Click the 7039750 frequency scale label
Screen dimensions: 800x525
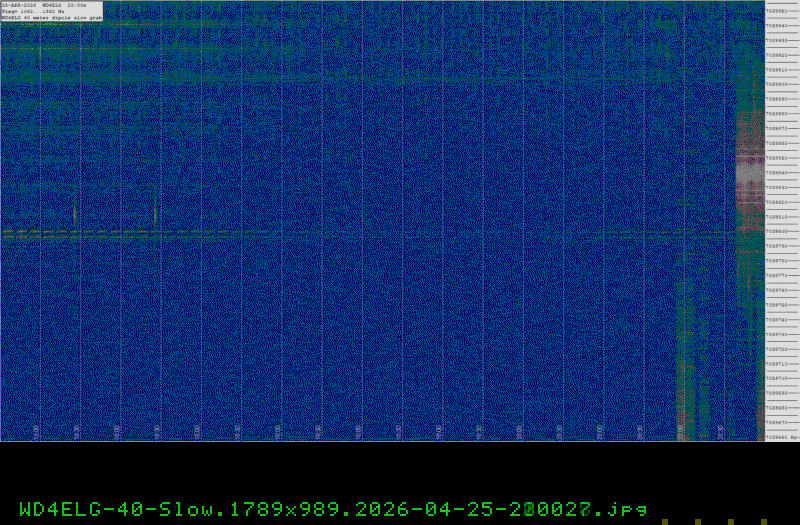click(777, 305)
